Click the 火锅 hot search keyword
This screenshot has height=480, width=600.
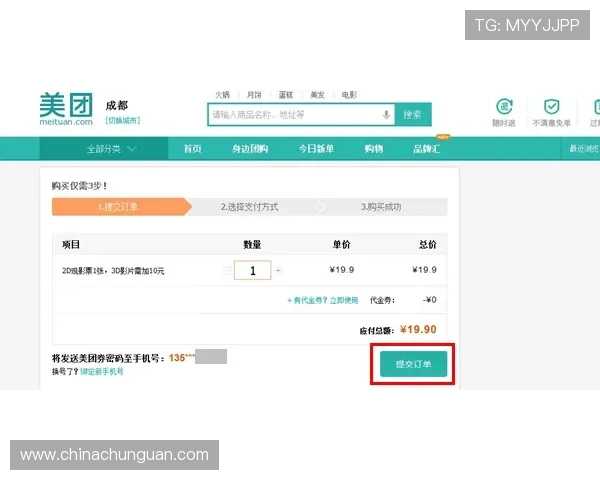[222, 95]
